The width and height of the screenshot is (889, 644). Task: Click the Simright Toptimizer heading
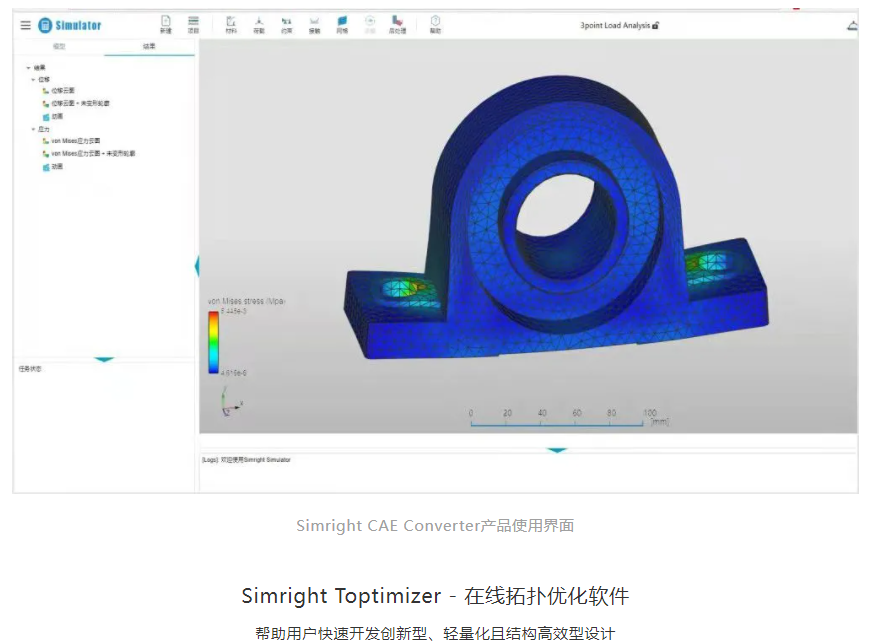[435, 596]
